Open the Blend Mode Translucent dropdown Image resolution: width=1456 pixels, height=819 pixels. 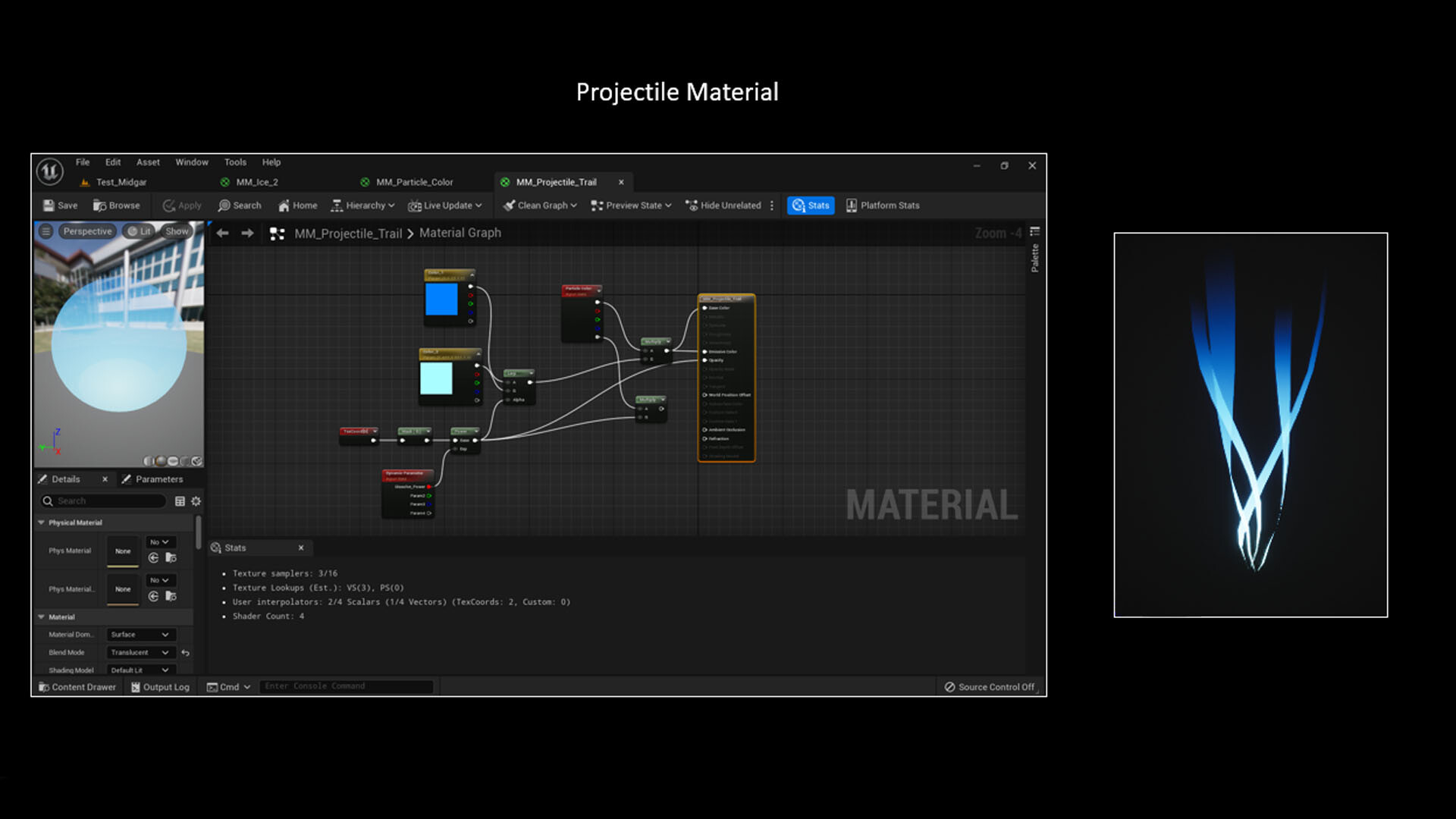click(140, 652)
